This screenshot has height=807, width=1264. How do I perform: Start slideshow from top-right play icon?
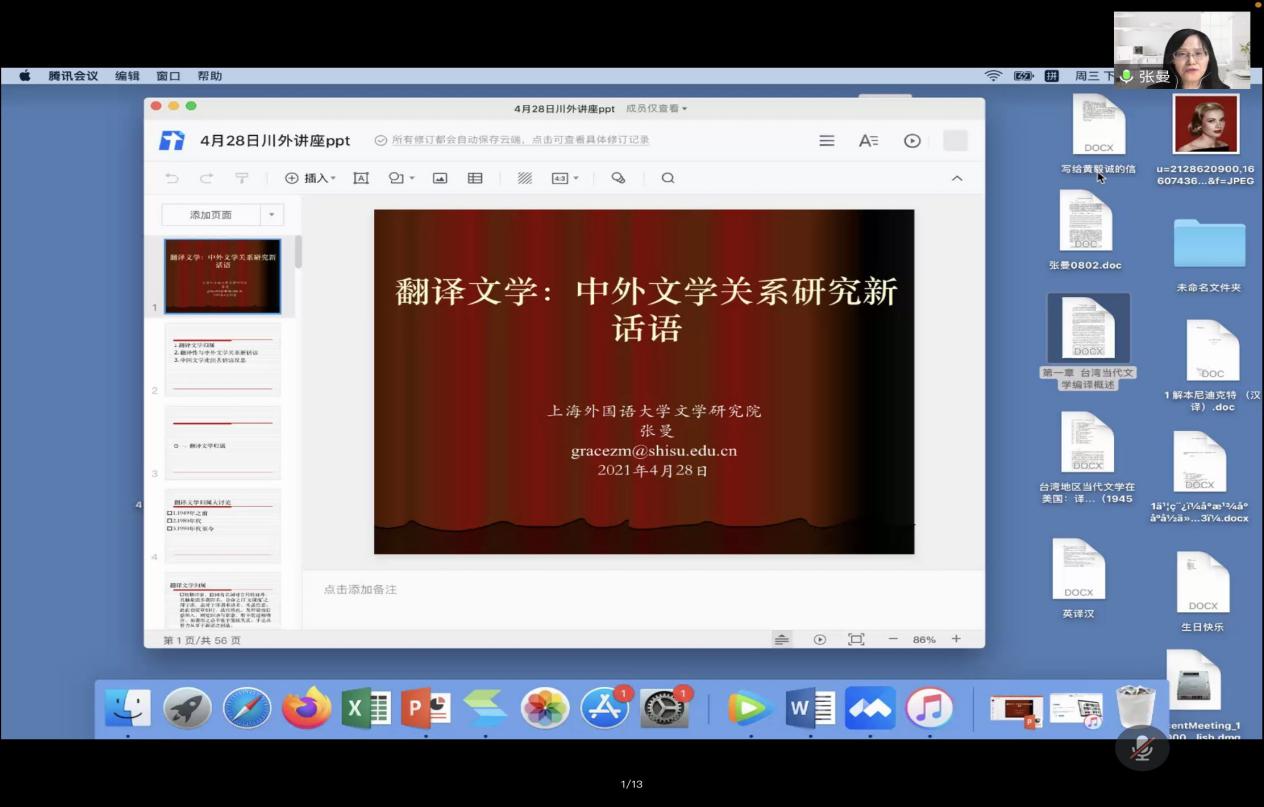(x=912, y=141)
